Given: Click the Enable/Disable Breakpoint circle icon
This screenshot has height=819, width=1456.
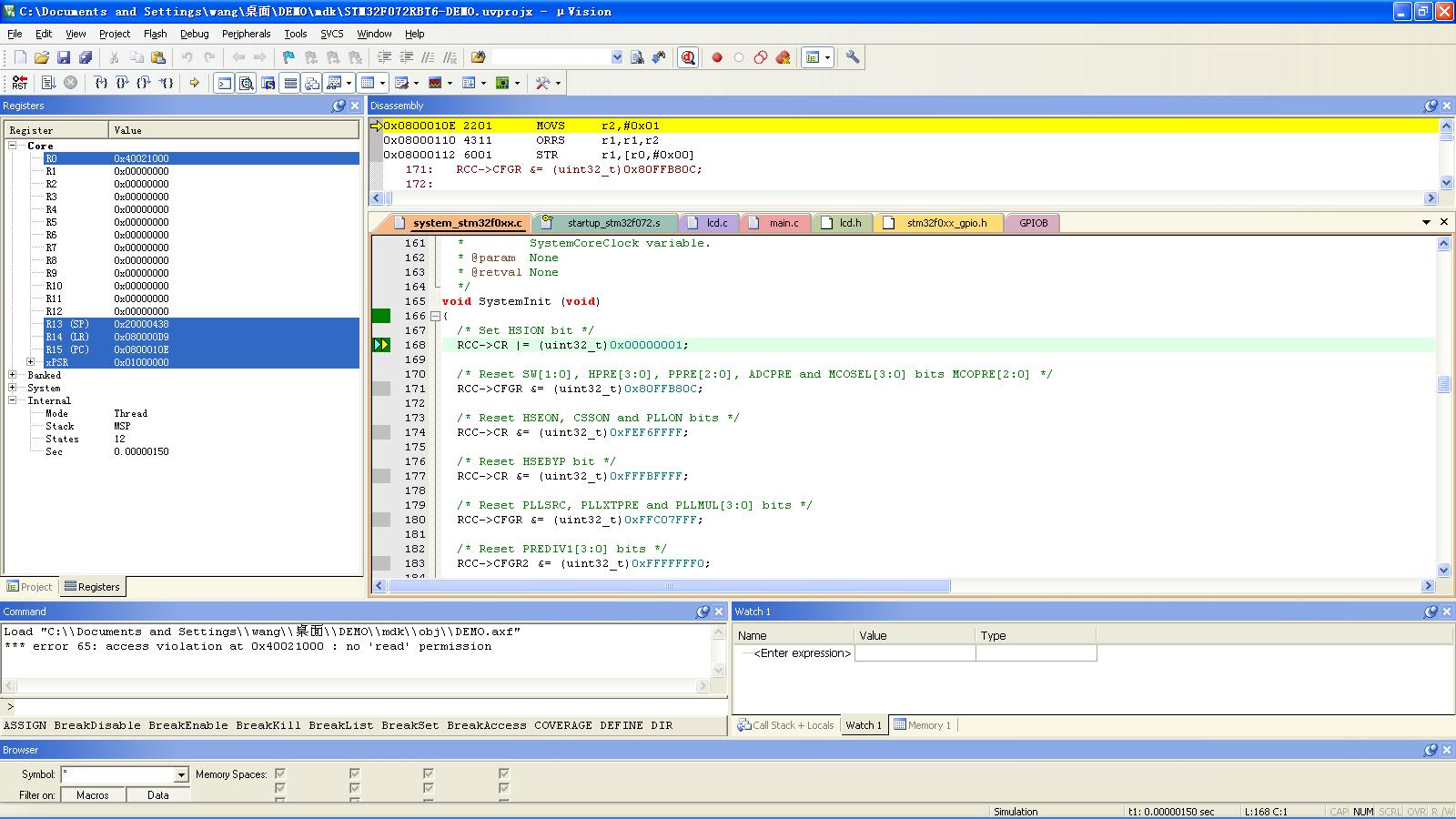Looking at the screenshot, I should pos(739,57).
